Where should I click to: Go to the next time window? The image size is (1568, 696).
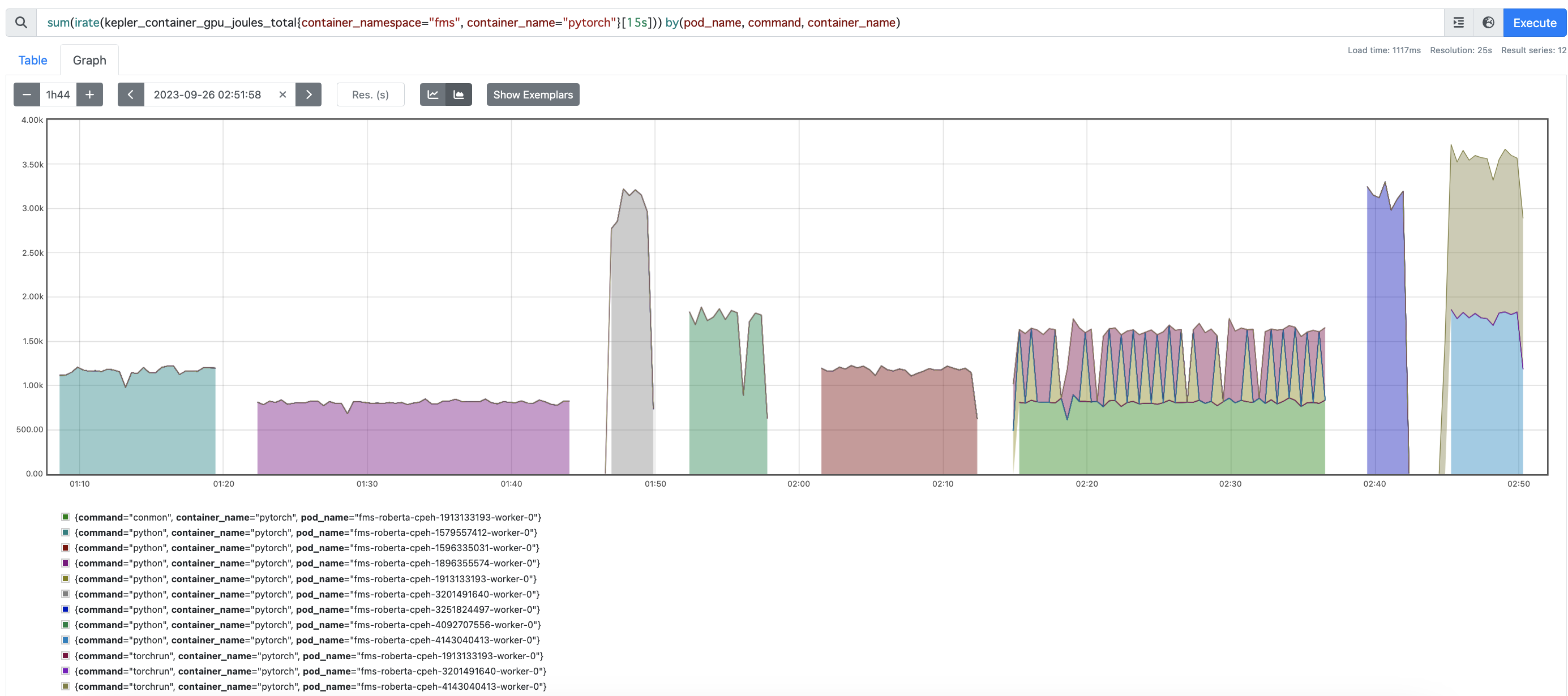coord(309,94)
